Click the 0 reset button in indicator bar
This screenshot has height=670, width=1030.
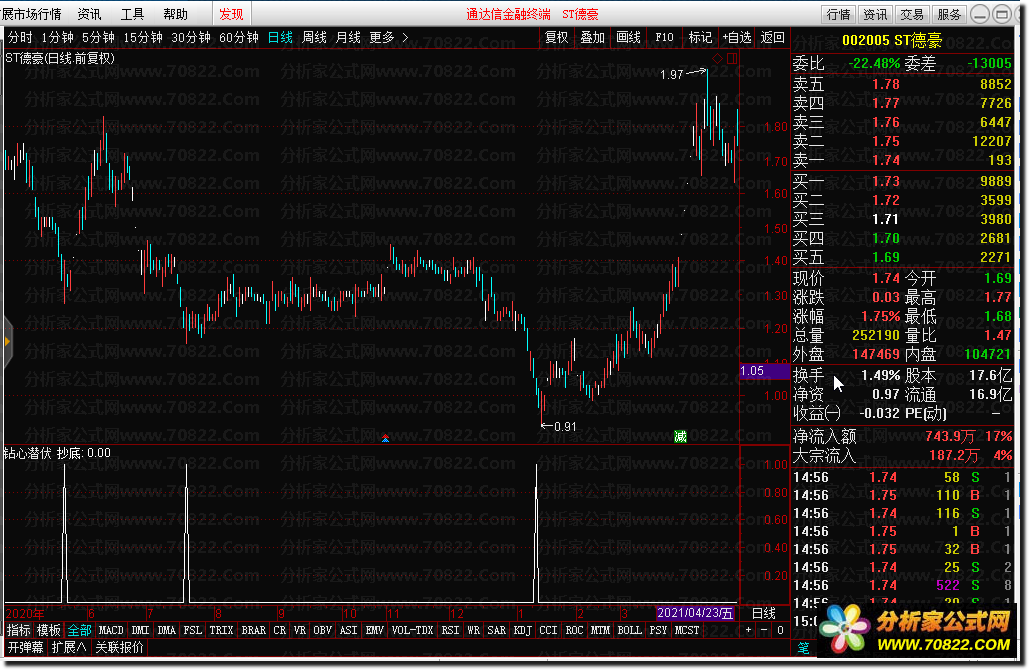point(780,631)
